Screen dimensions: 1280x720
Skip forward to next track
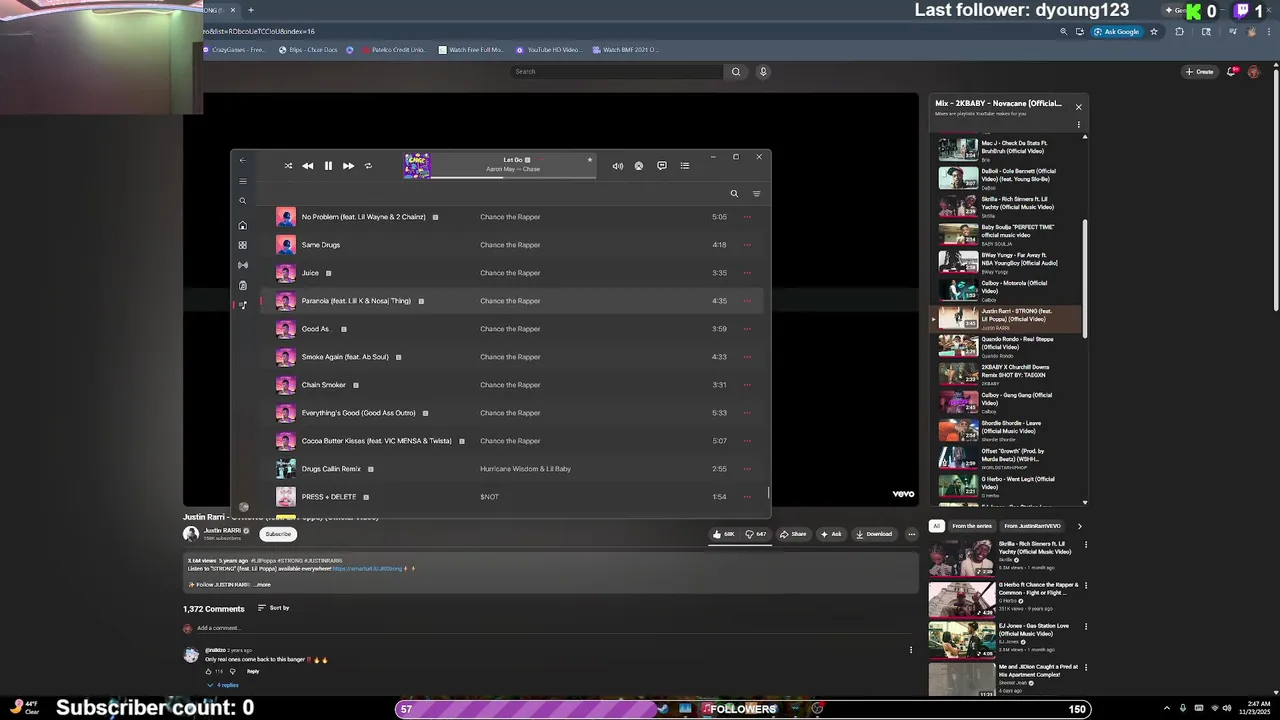tap(348, 166)
